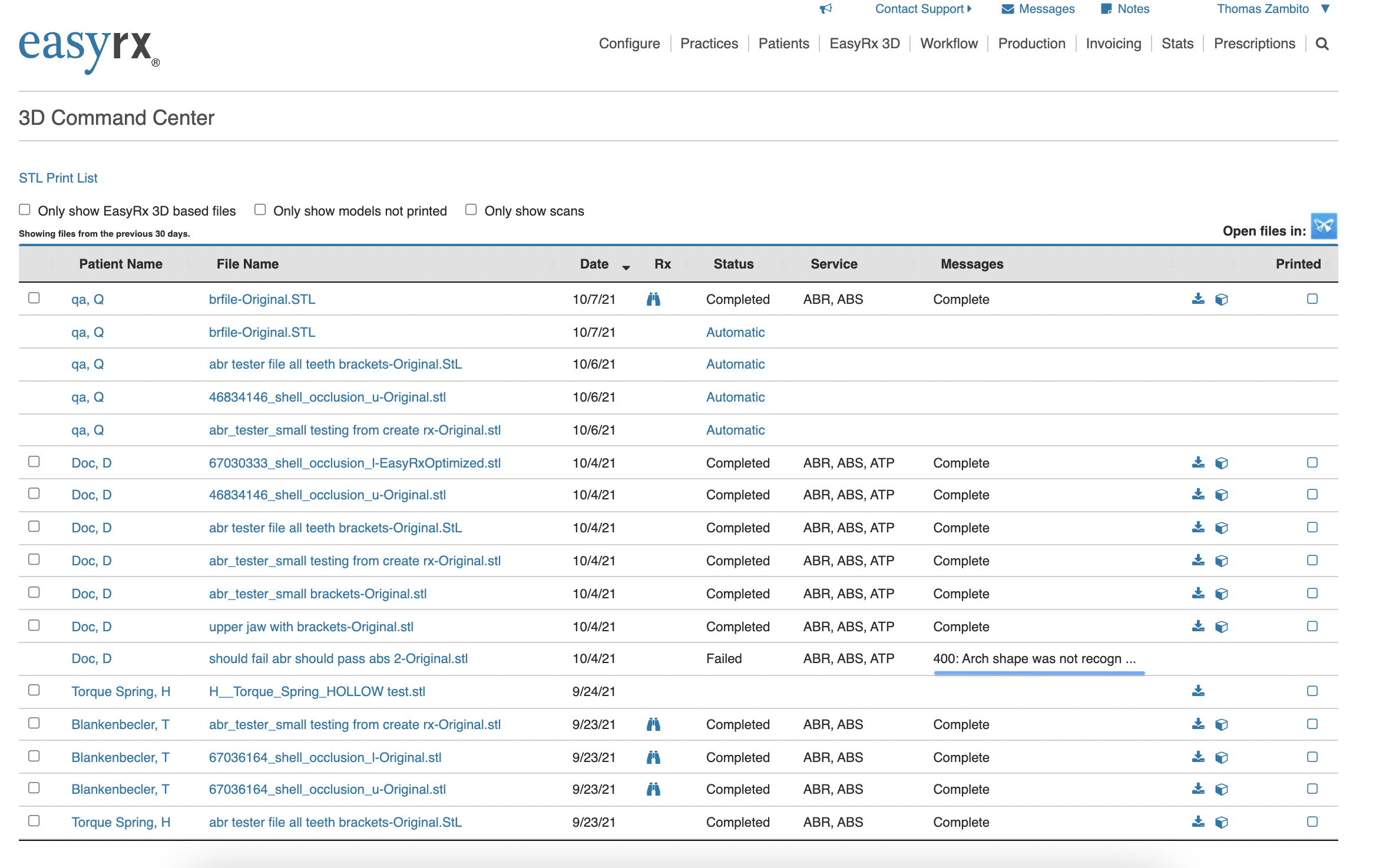The width and height of the screenshot is (1396, 868).
Task: Sort table by File Name header
Action: (247, 264)
